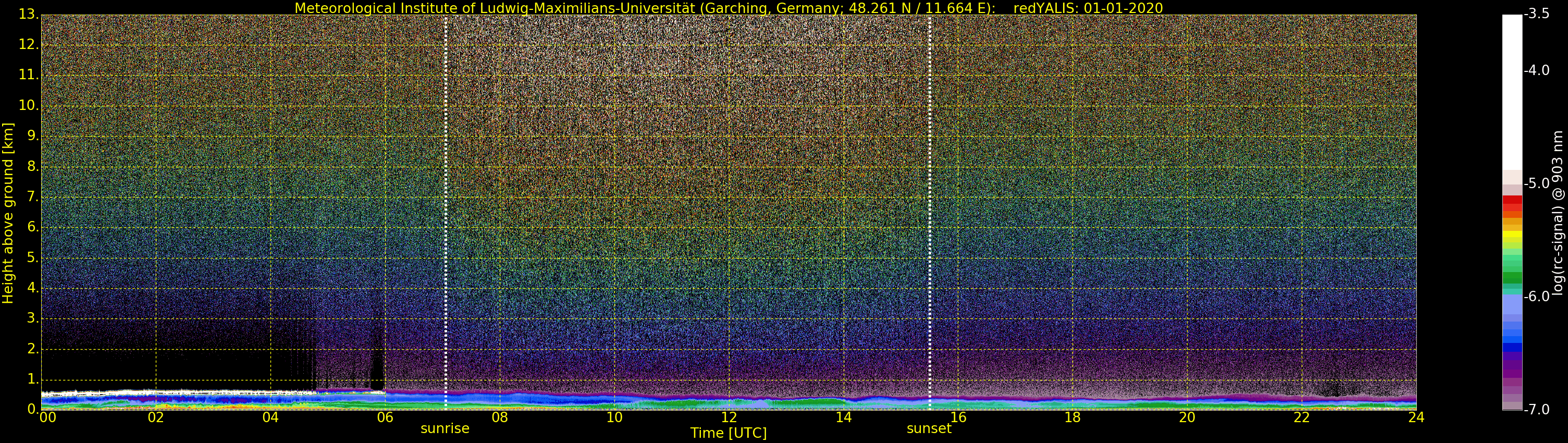
Task: Click the '6.' height axis tick label
Action: [x=33, y=227]
